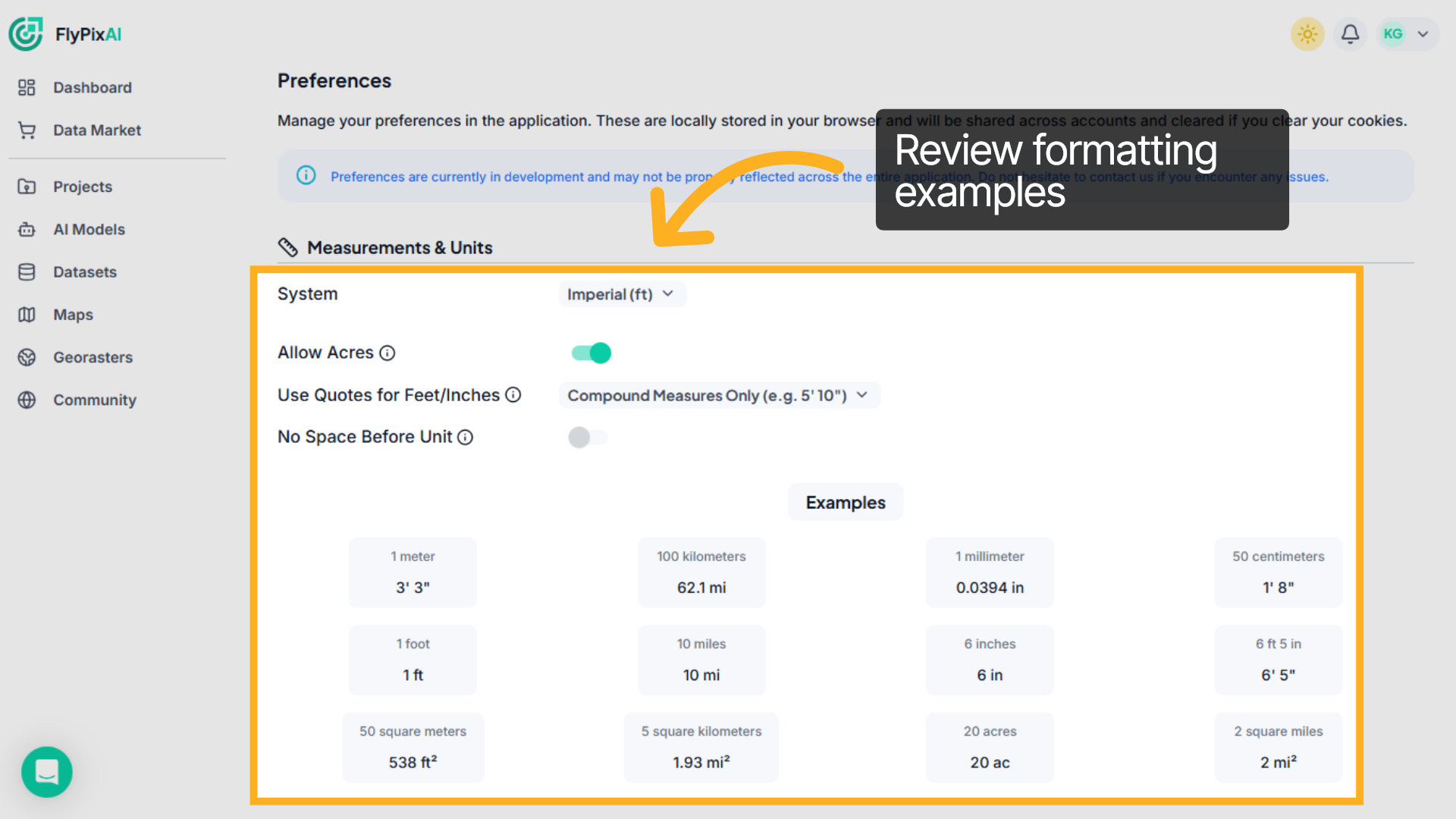Click No Space Before Unit info icon

click(x=466, y=438)
